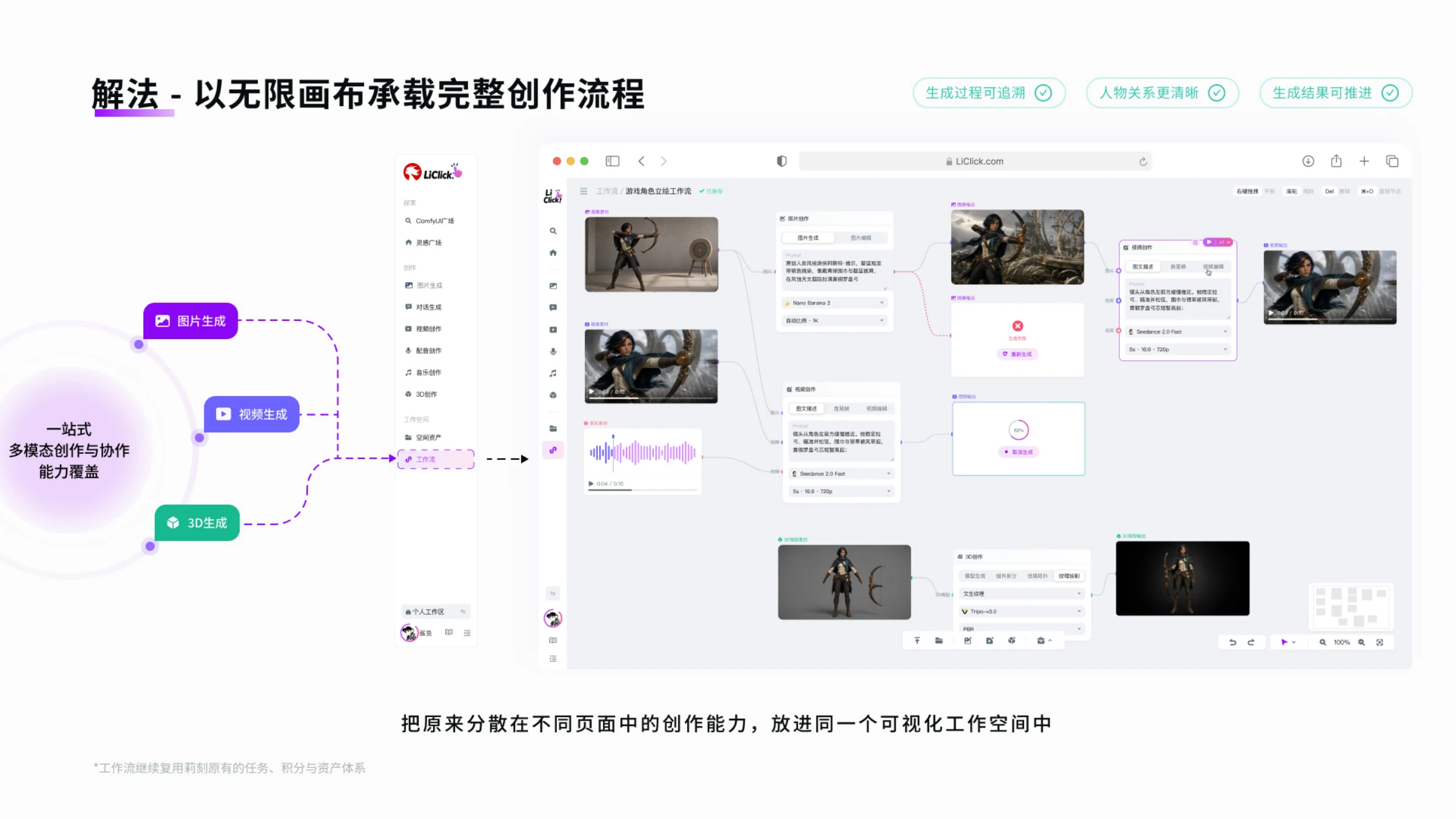This screenshot has height=819, width=1456.
Task: Fit canvas to view icon
Action: tap(1380, 642)
